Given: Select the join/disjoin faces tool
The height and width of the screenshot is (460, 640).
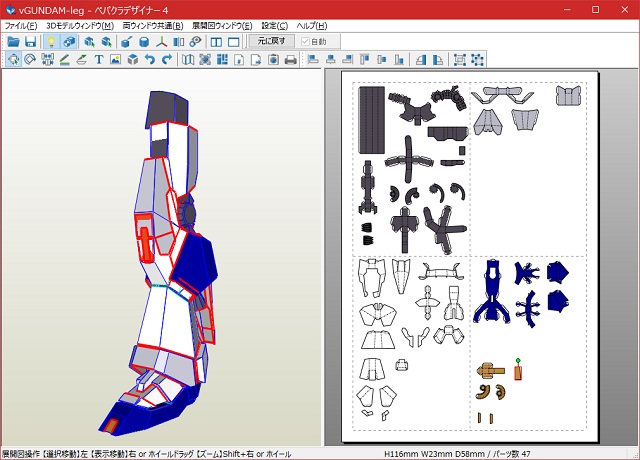Looking at the screenshot, I should coord(48,60).
